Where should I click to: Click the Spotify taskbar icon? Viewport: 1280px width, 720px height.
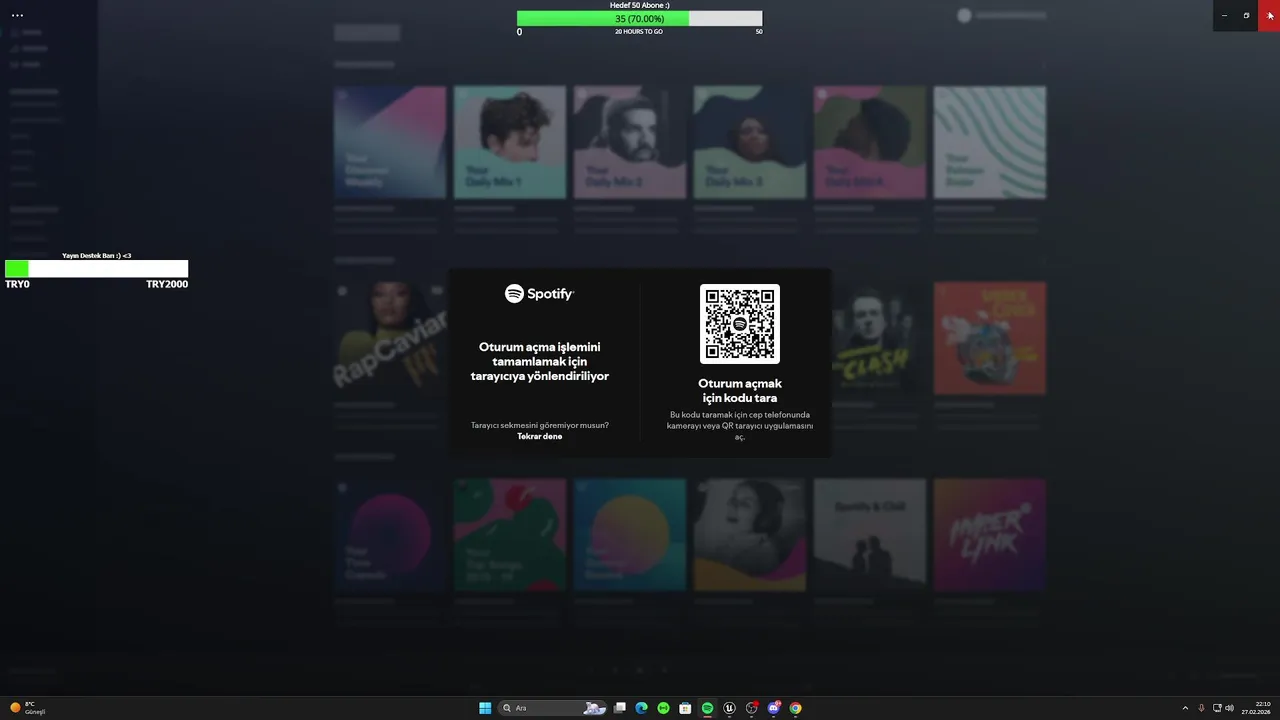coord(707,708)
